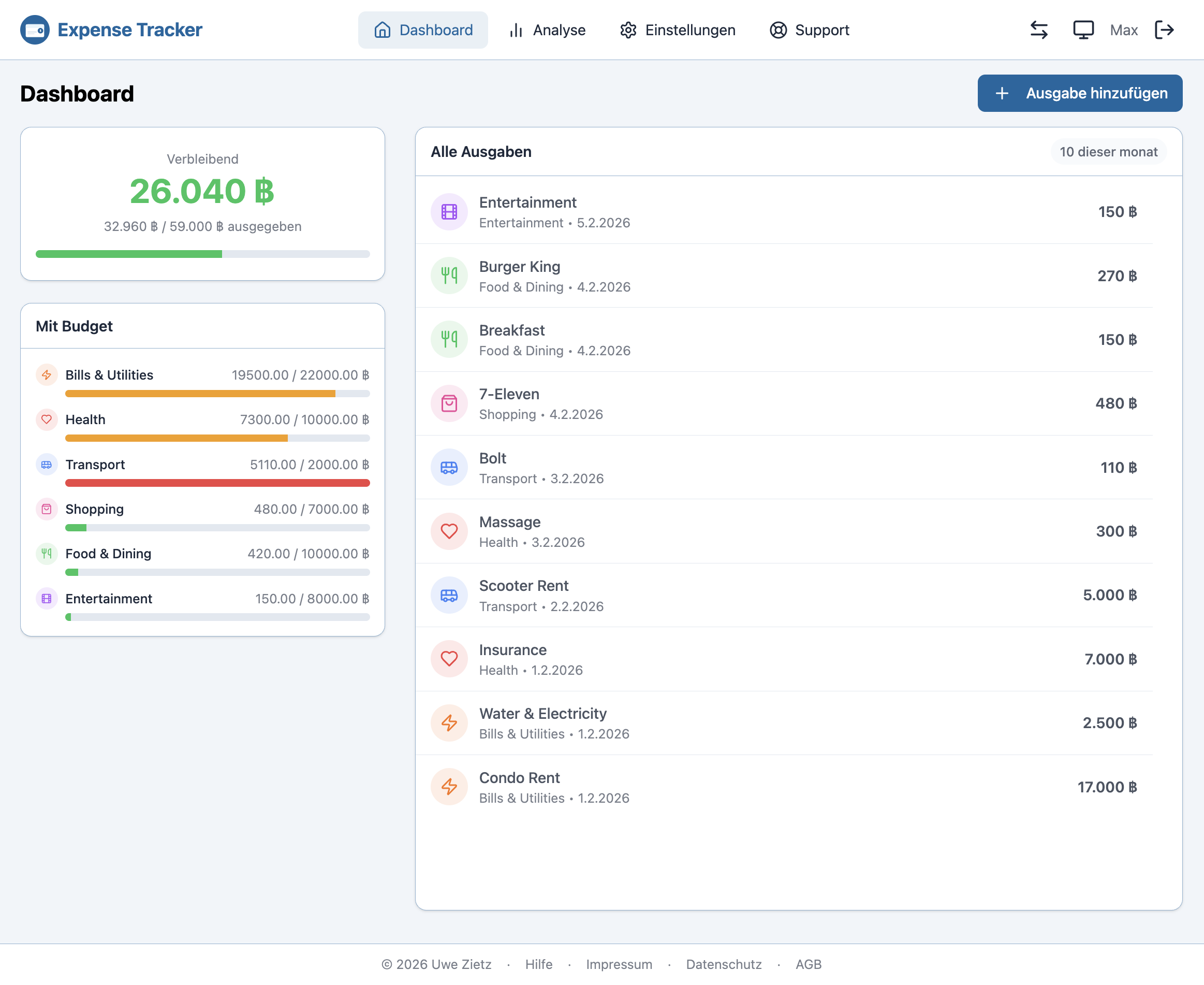The width and height of the screenshot is (1204, 985).
Task: Click the Expense Tracker wallet logo
Action: point(35,30)
